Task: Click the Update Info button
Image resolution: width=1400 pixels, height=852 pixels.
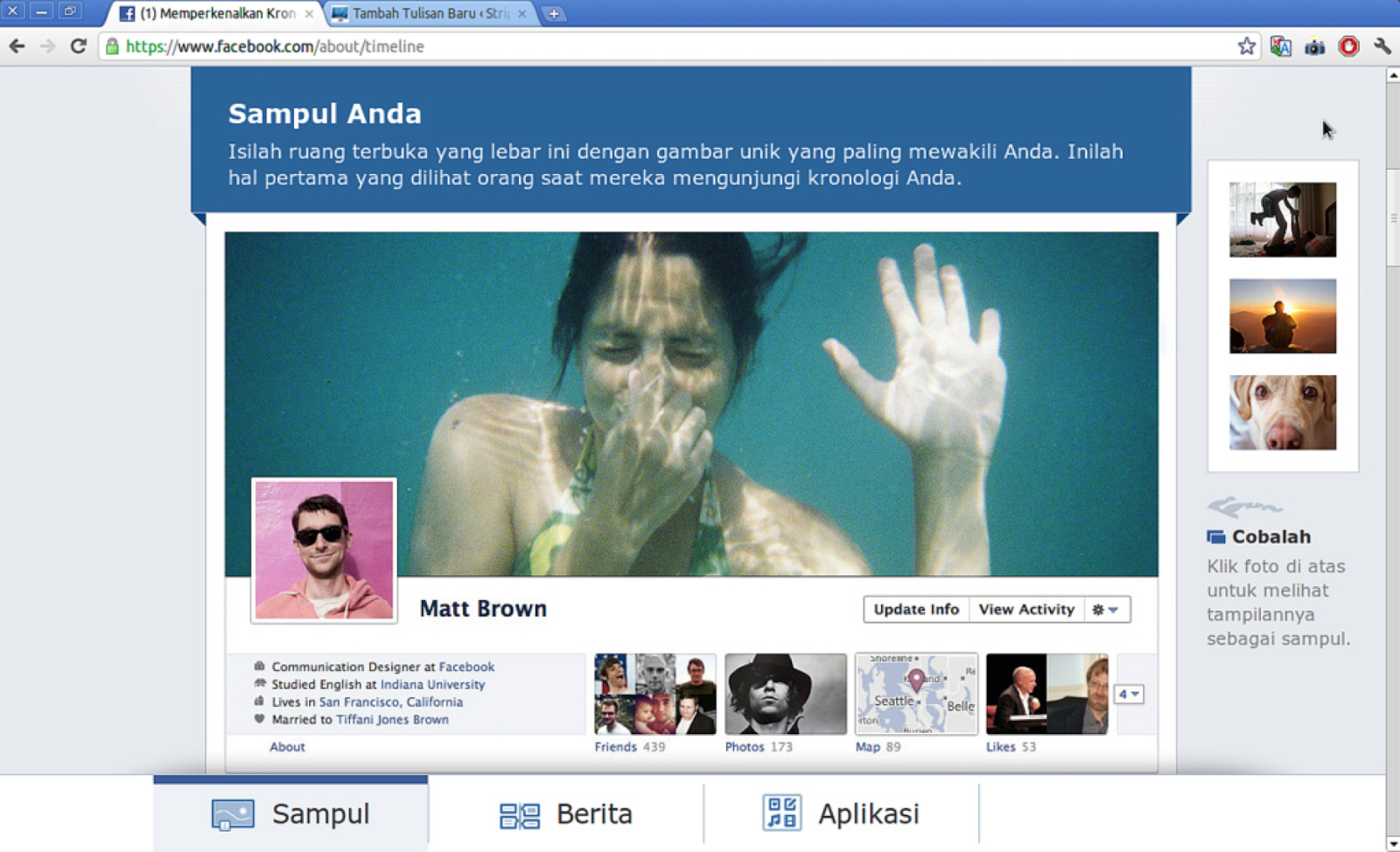Action: 916,610
